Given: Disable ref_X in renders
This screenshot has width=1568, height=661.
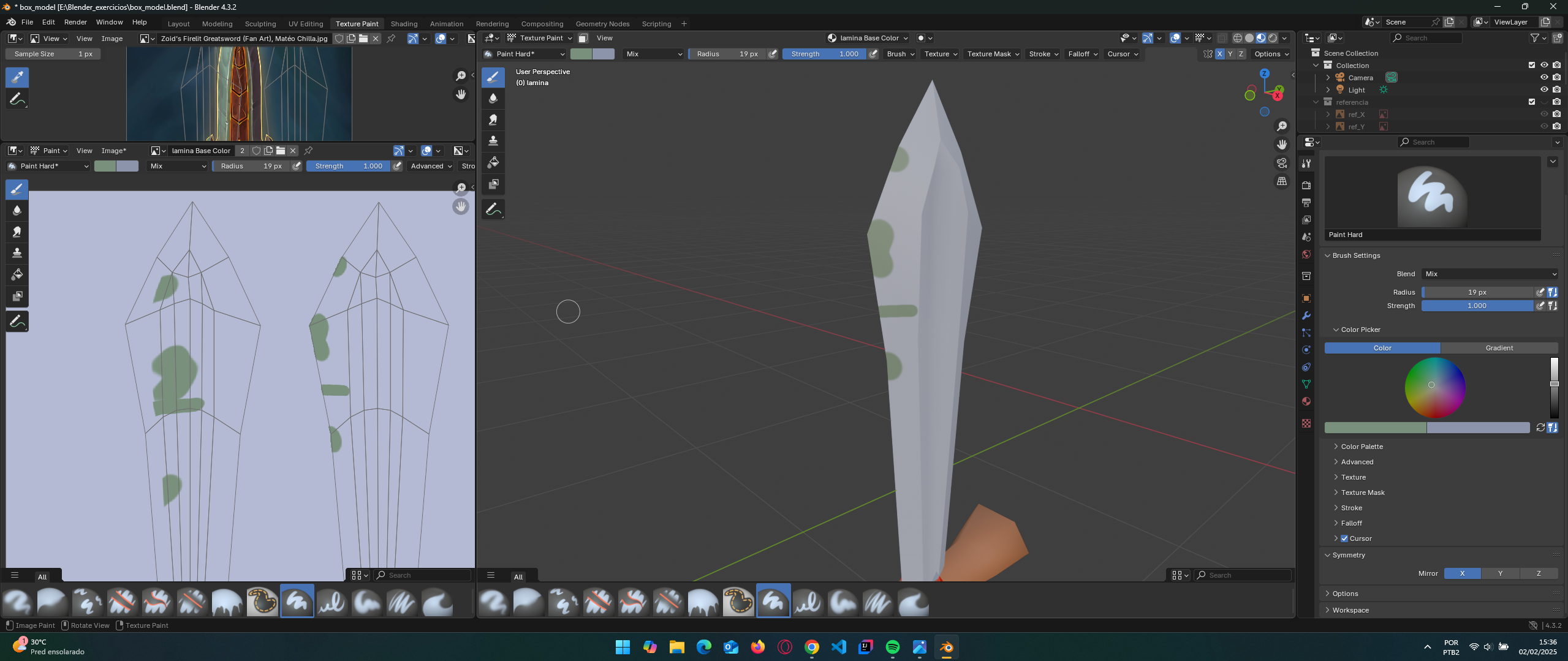Looking at the screenshot, I should point(1557,114).
